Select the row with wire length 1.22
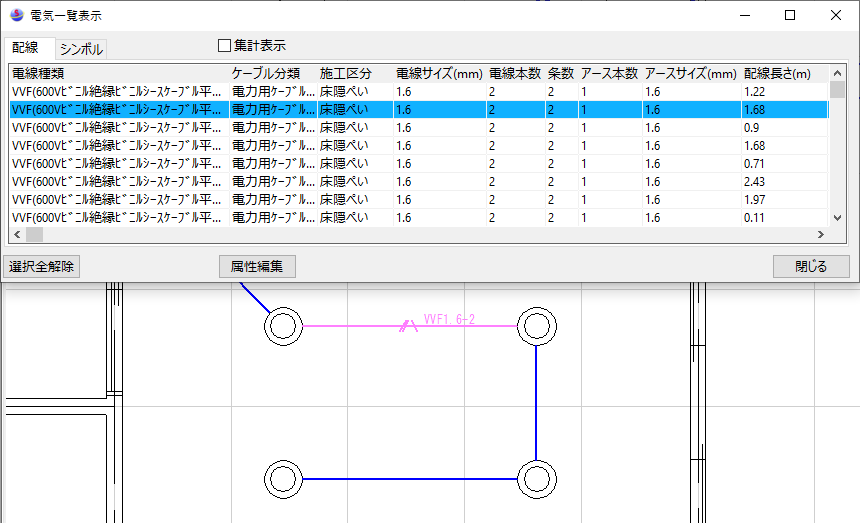Image resolution: width=861 pixels, height=523 pixels. pyautogui.click(x=400, y=92)
